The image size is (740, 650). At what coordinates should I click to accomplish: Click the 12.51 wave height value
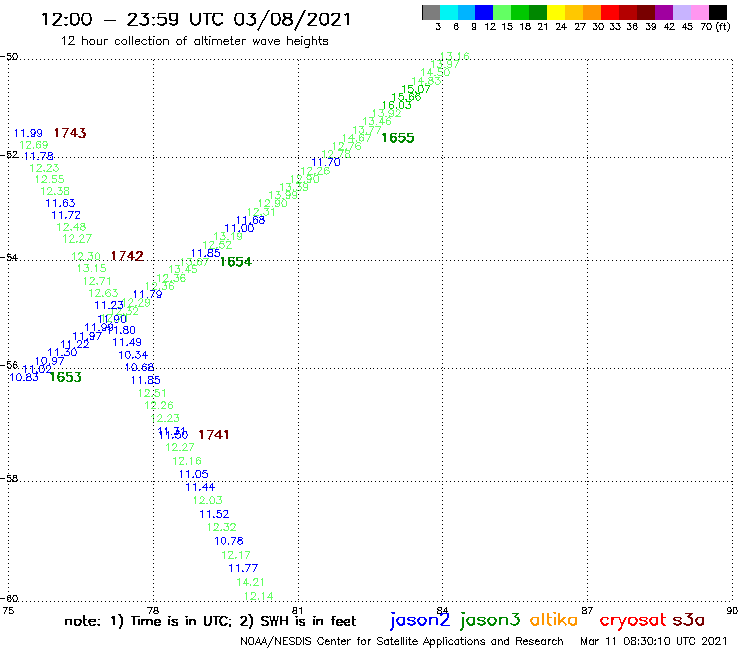pyautogui.click(x=152, y=393)
